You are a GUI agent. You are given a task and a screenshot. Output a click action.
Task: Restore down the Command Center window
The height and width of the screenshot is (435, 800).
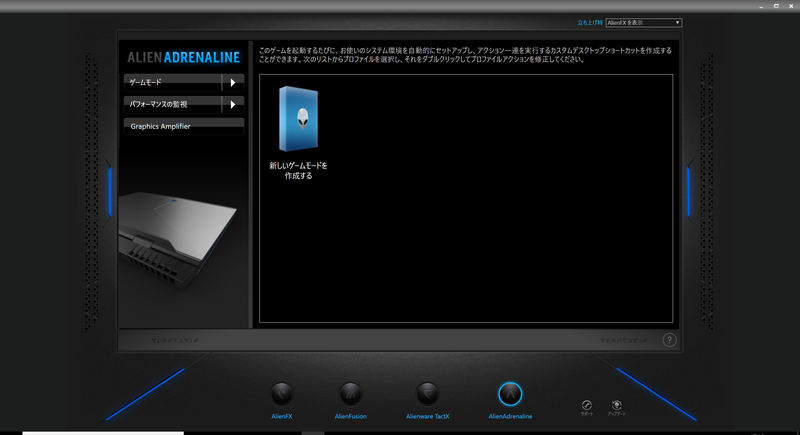click(x=776, y=6)
